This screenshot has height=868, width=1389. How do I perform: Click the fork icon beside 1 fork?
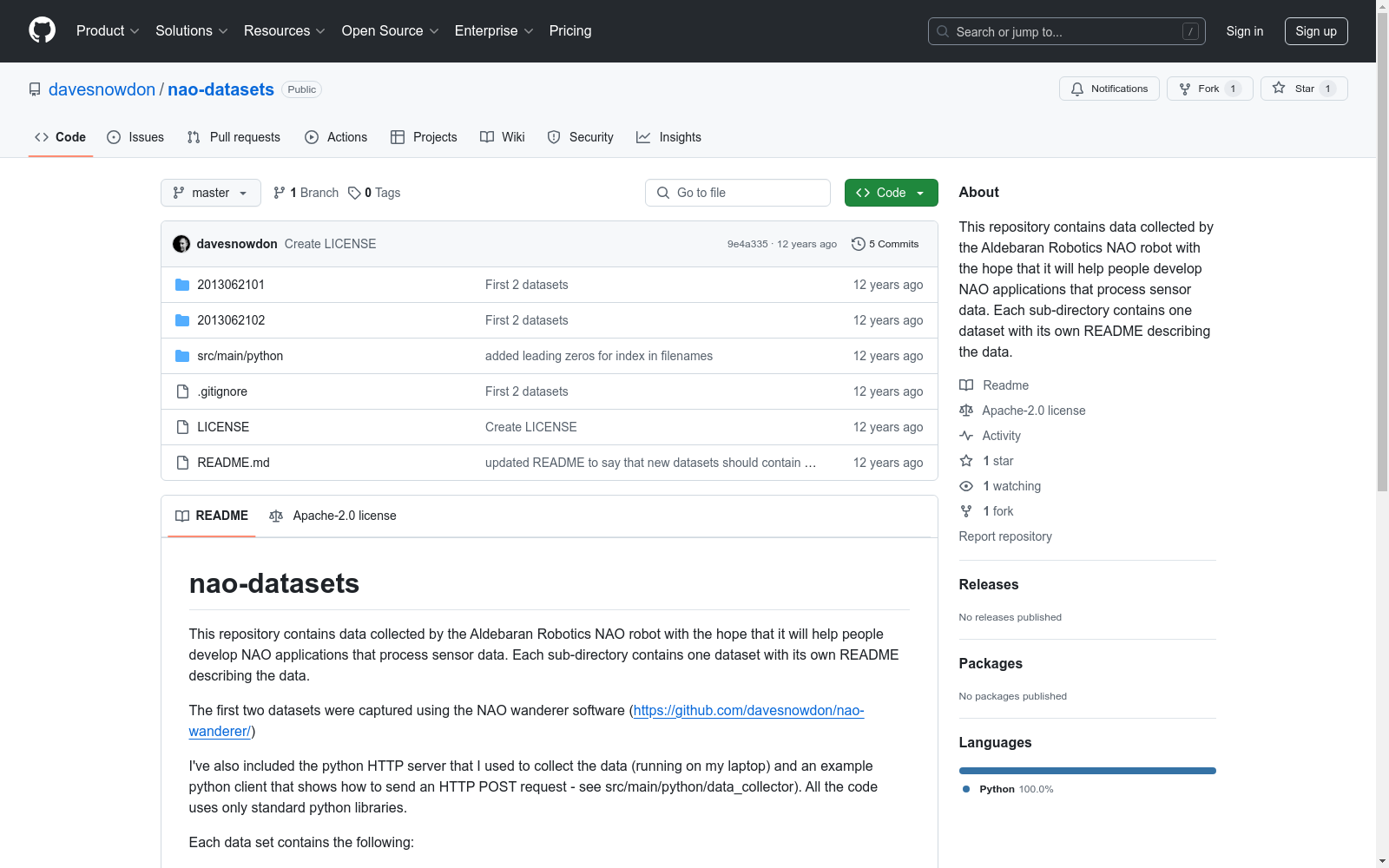(x=966, y=511)
